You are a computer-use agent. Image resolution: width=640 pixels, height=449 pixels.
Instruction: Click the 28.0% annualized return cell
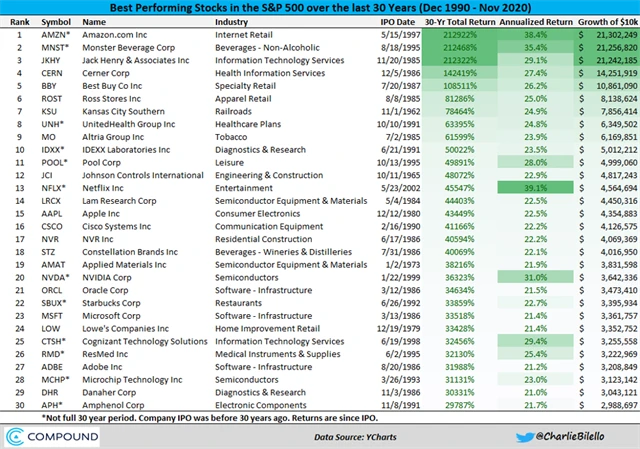click(x=536, y=162)
